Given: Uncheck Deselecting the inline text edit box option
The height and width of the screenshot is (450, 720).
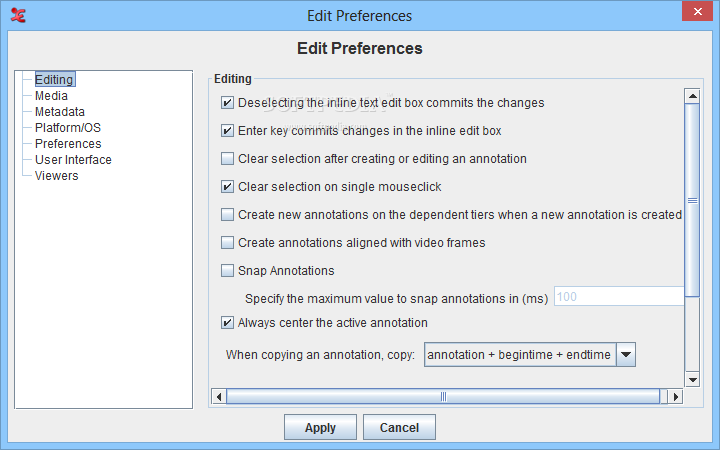Looking at the screenshot, I should click(x=227, y=102).
